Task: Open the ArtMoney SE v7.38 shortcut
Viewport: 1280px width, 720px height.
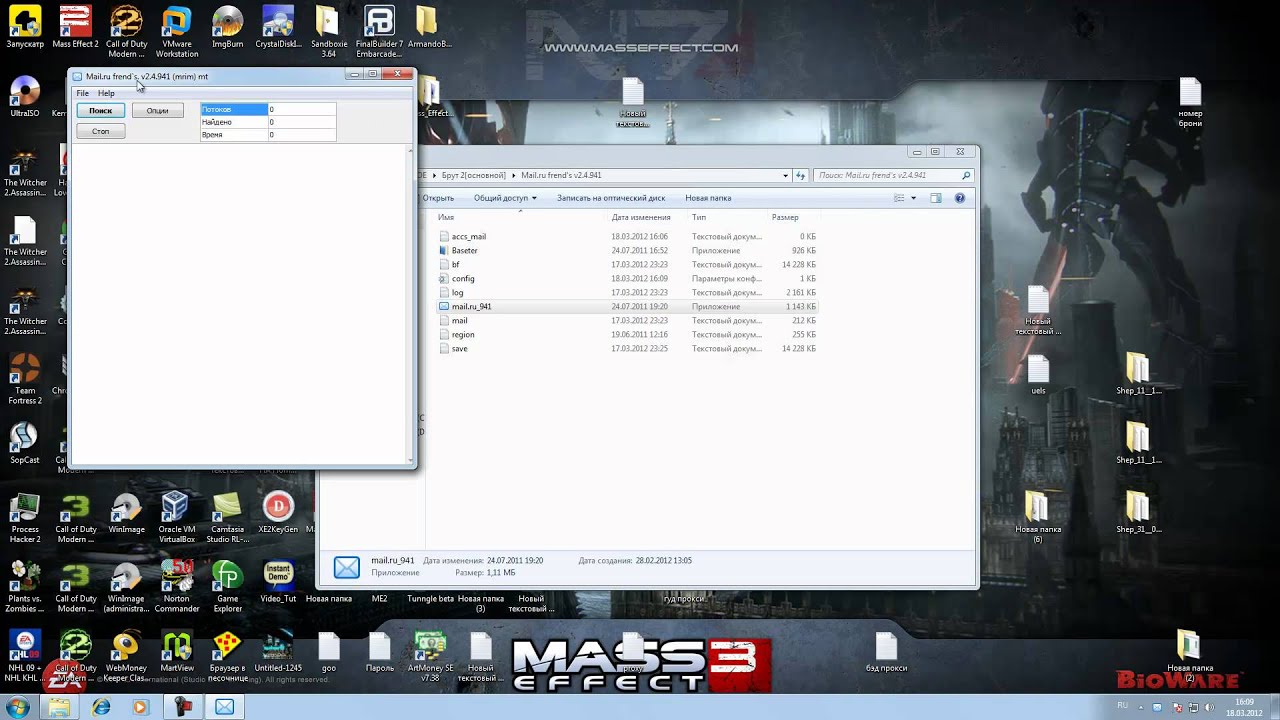Action: [430, 656]
